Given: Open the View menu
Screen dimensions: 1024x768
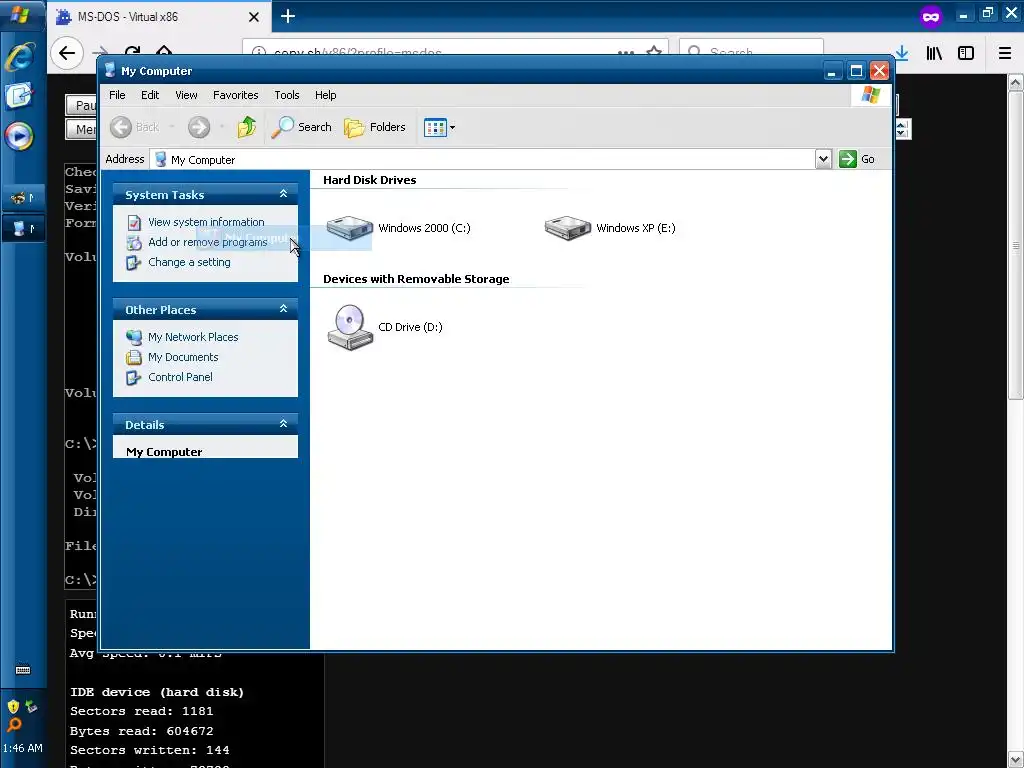Looking at the screenshot, I should pyautogui.click(x=186, y=95).
